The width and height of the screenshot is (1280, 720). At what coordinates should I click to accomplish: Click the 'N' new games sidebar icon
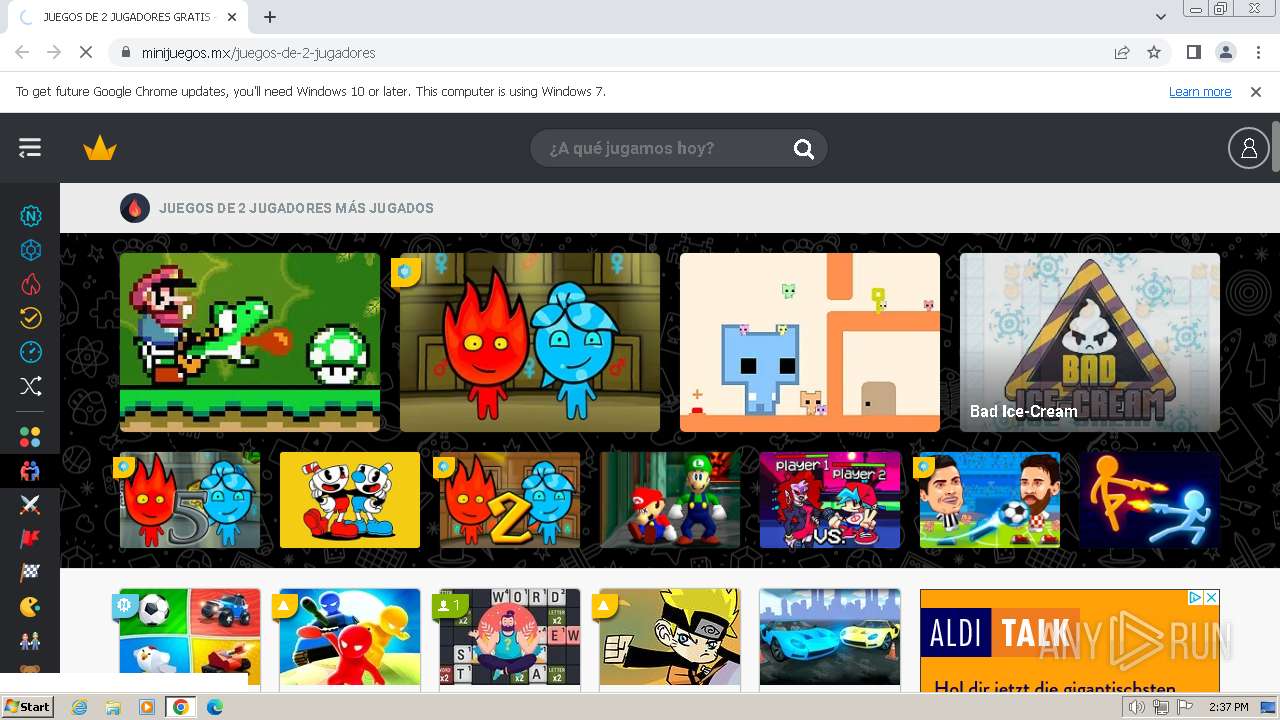(x=31, y=216)
